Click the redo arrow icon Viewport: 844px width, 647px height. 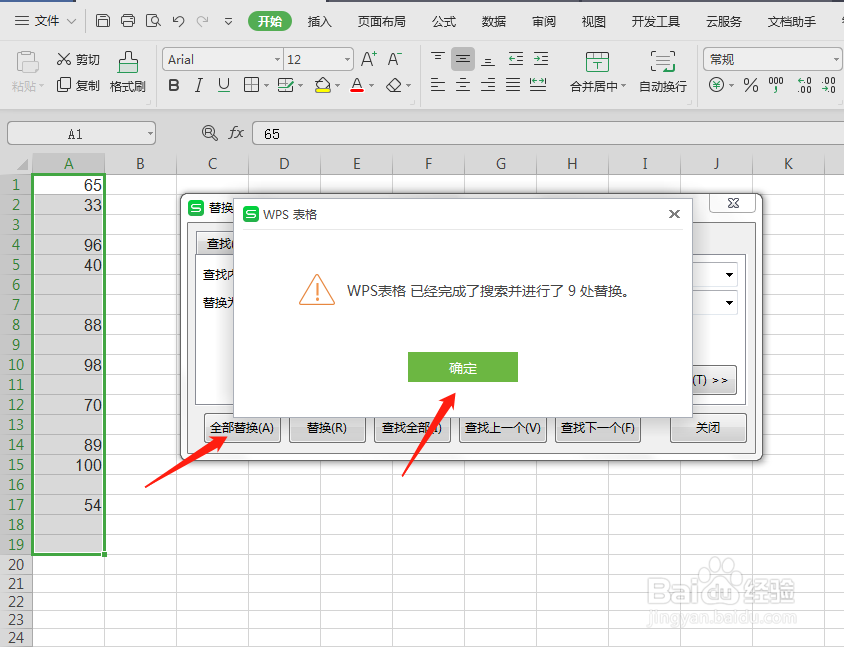click(x=202, y=21)
